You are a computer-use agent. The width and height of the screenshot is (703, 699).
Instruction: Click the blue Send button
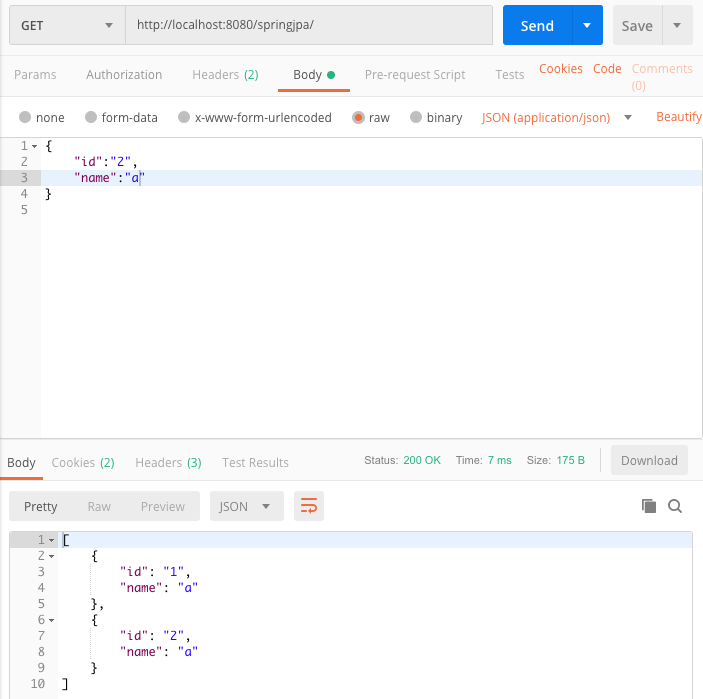pyautogui.click(x=537, y=25)
